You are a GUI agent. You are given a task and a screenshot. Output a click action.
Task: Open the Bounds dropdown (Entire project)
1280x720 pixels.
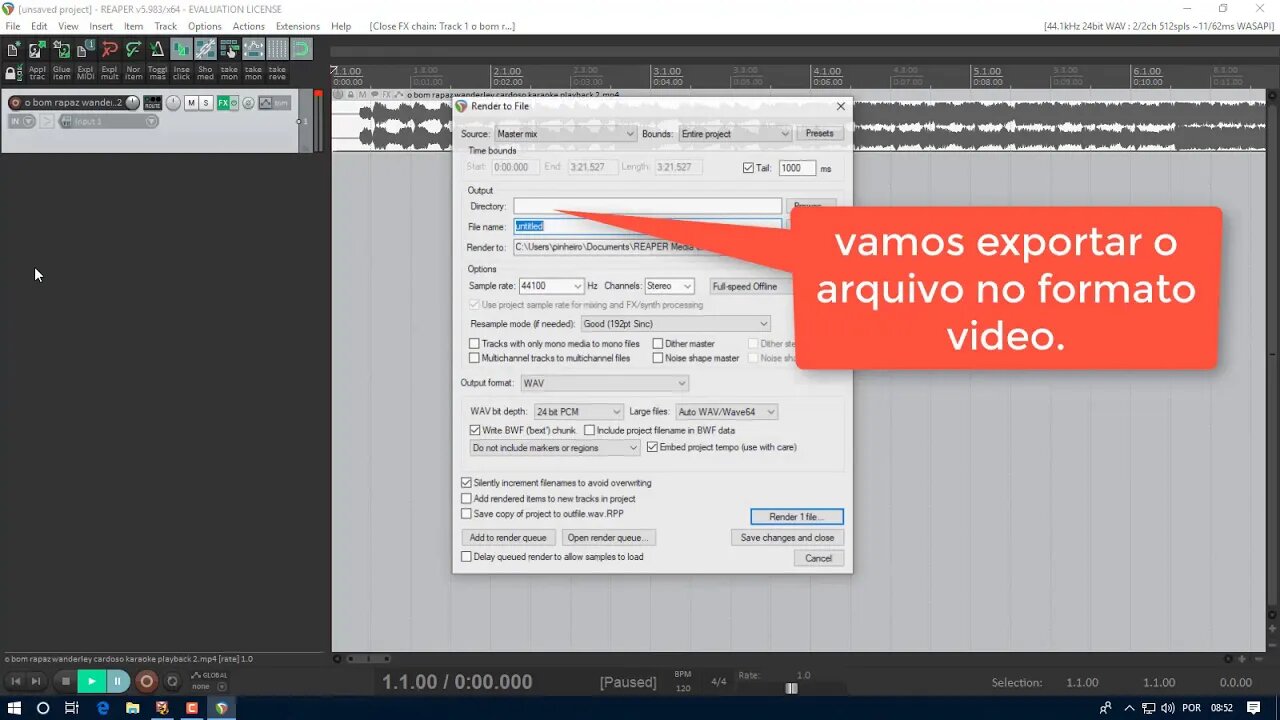734,133
